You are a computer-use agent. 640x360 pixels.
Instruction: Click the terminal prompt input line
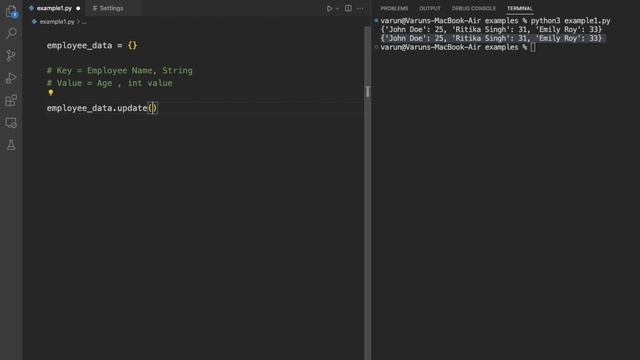coord(458,47)
